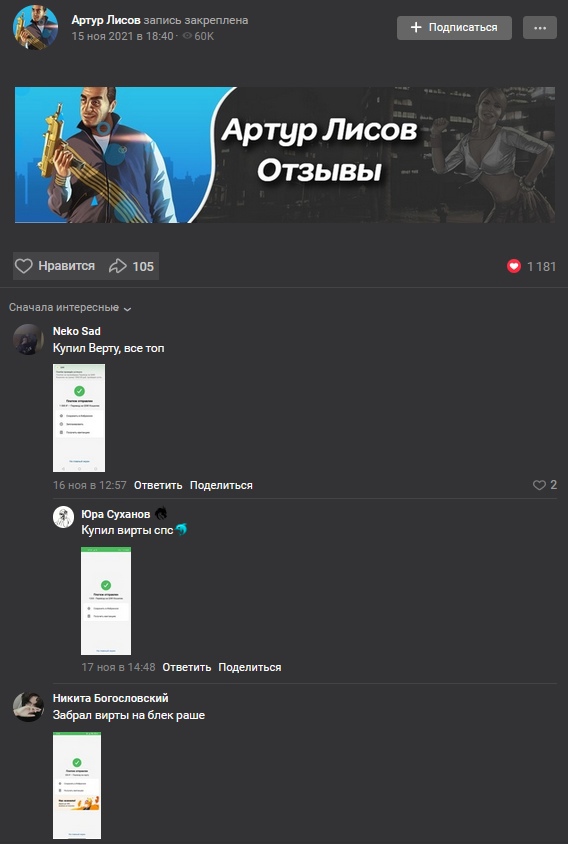Open the Артур Лисов author name link
Screen dimensions: 568x844
pos(106,20)
